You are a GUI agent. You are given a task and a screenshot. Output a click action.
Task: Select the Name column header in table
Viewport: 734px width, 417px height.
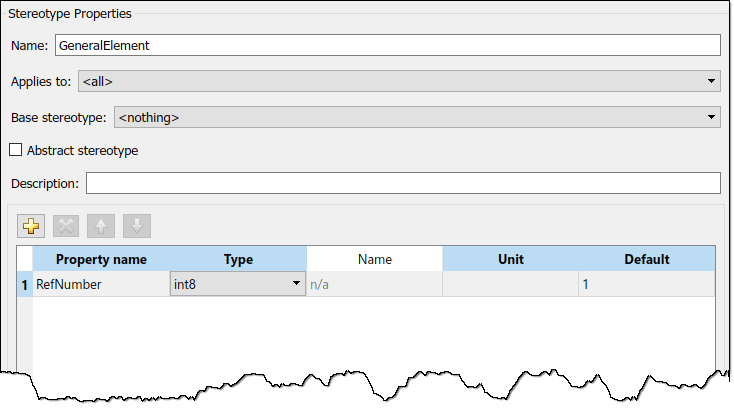pos(374,259)
